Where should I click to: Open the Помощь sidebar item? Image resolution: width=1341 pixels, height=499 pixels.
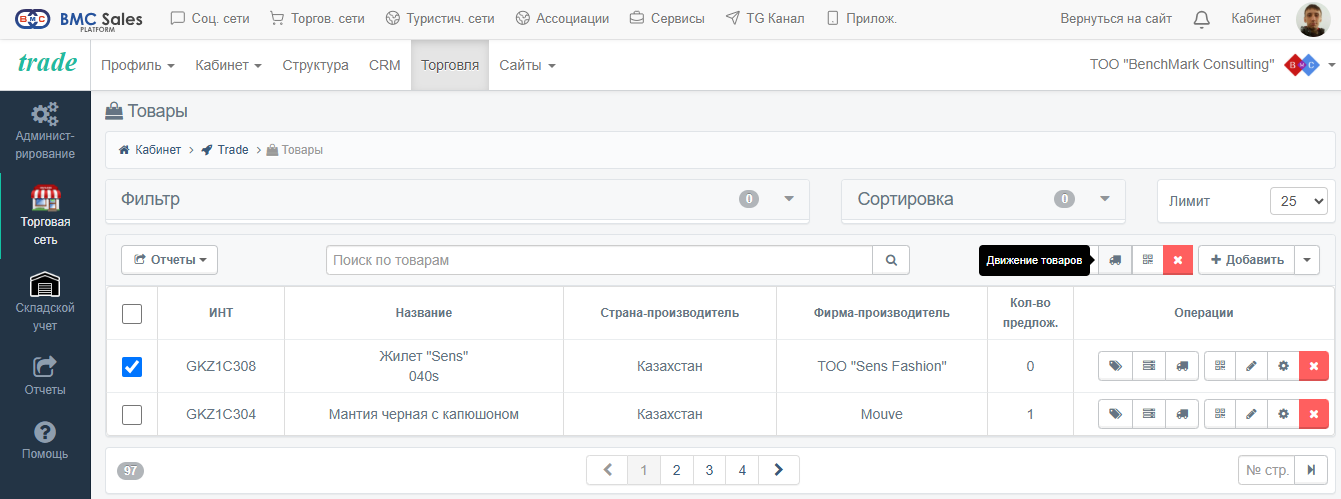45,440
